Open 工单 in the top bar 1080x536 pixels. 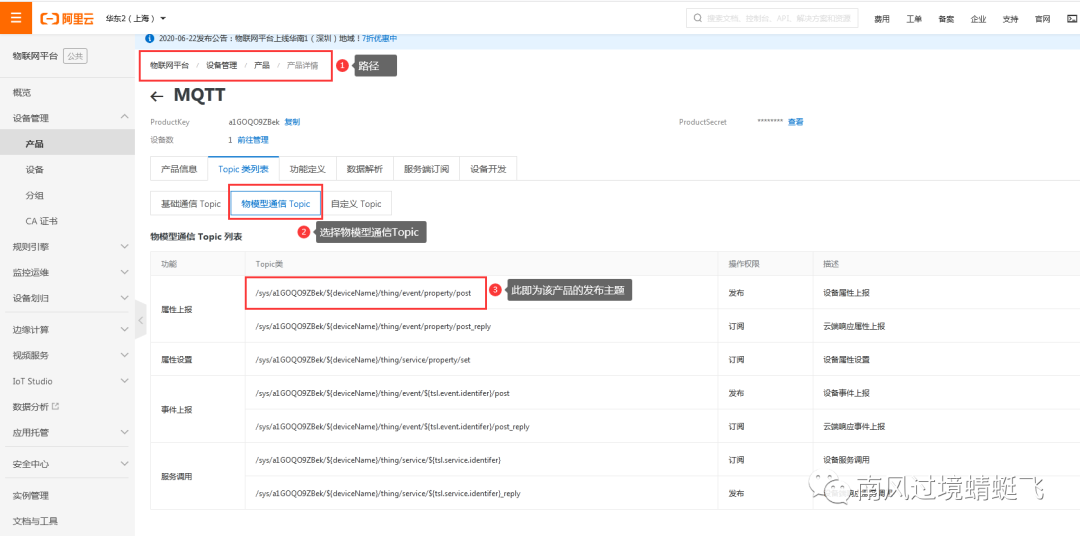point(914,19)
